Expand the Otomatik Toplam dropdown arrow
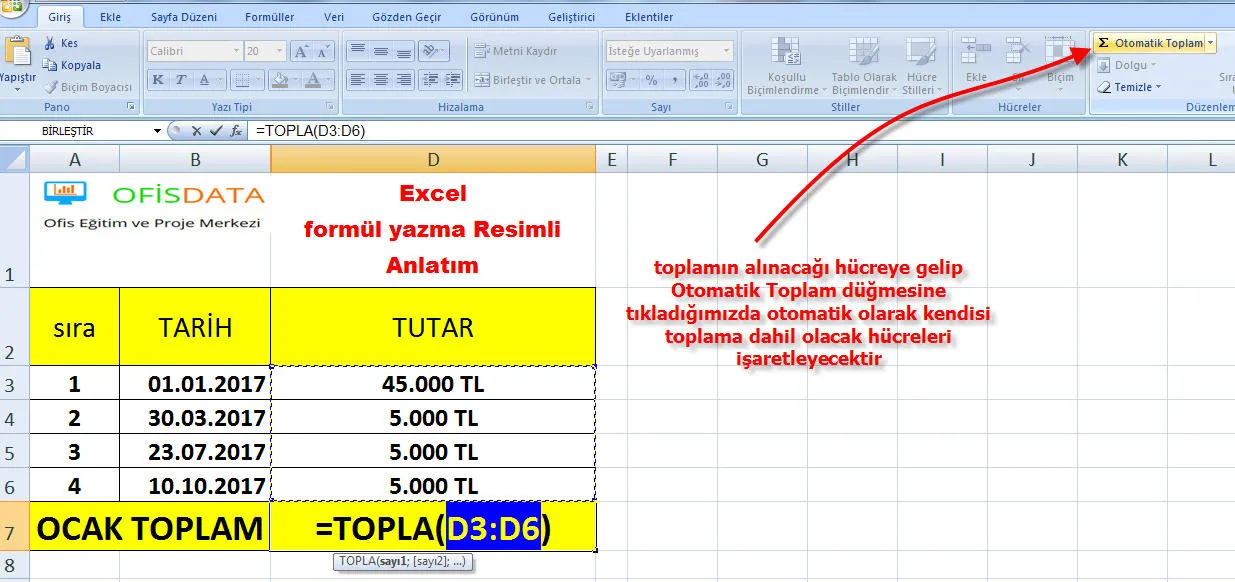 [x=1211, y=43]
